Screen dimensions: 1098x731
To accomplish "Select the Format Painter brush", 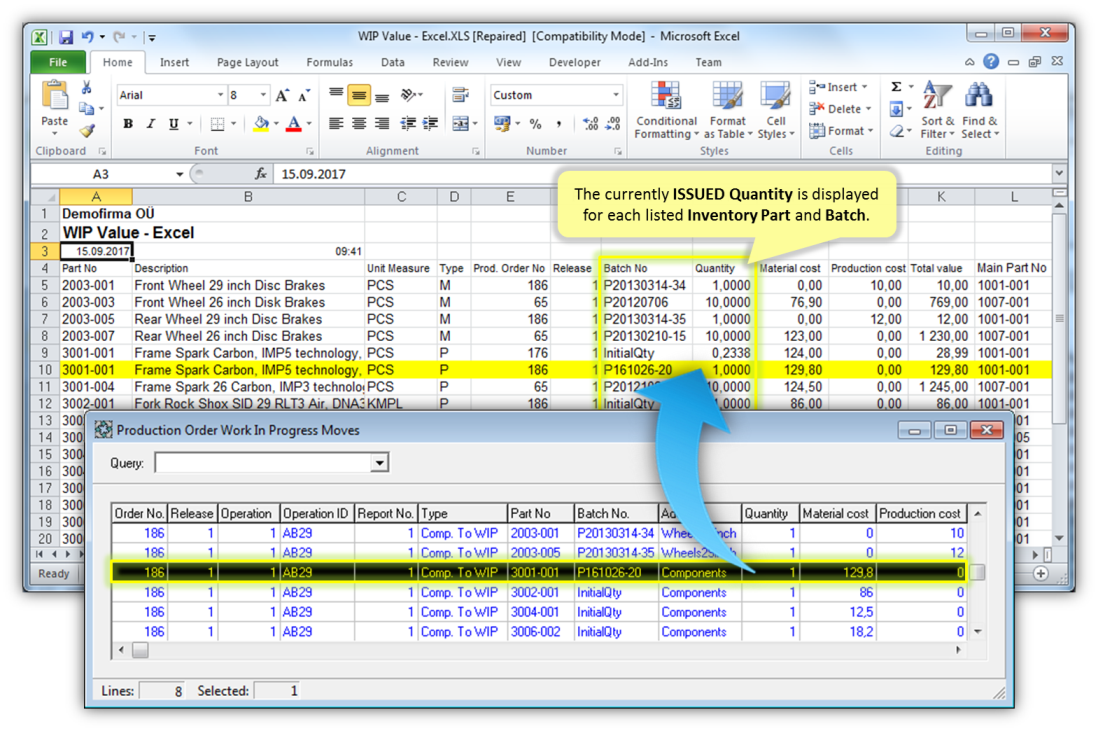I will 87,130.
